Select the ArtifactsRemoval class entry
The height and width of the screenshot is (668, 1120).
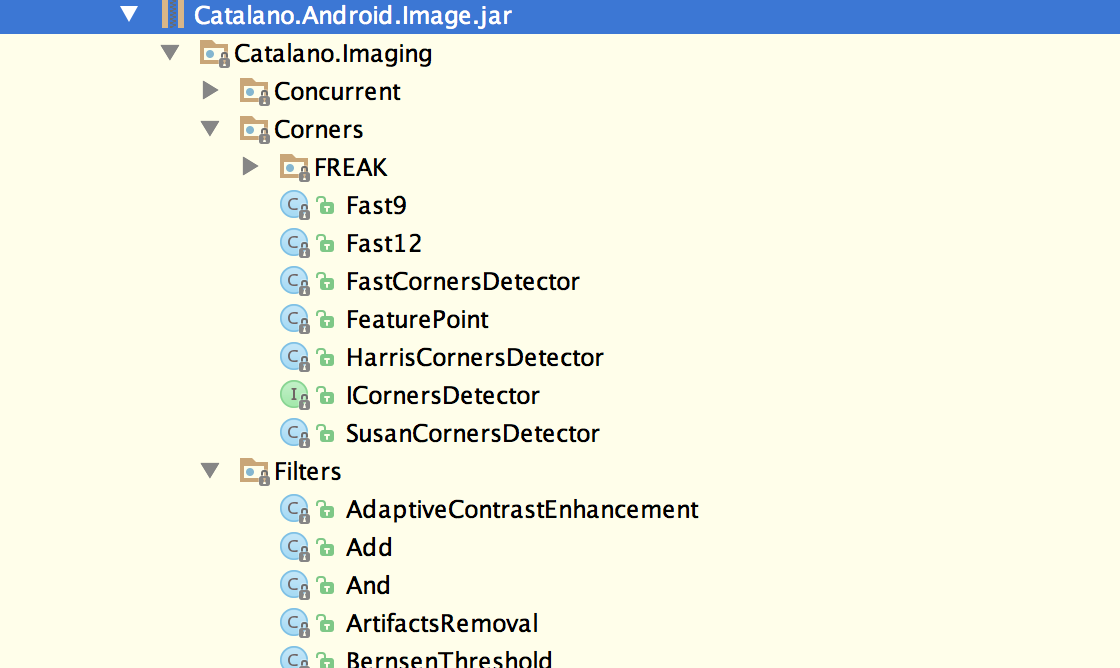point(442,624)
